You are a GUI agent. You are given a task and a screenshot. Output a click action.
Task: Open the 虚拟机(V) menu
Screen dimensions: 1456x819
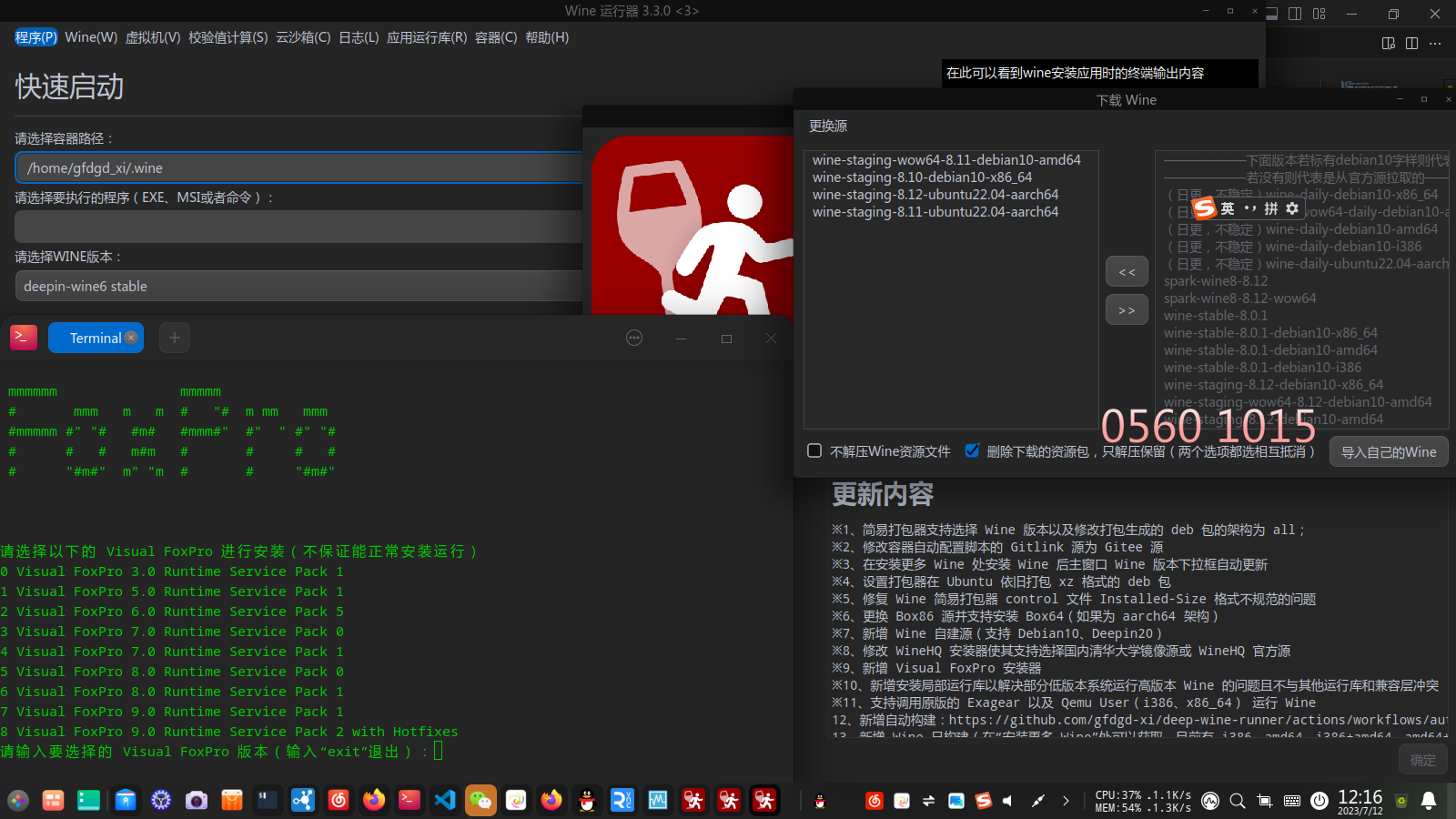pyautogui.click(x=153, y=37)
